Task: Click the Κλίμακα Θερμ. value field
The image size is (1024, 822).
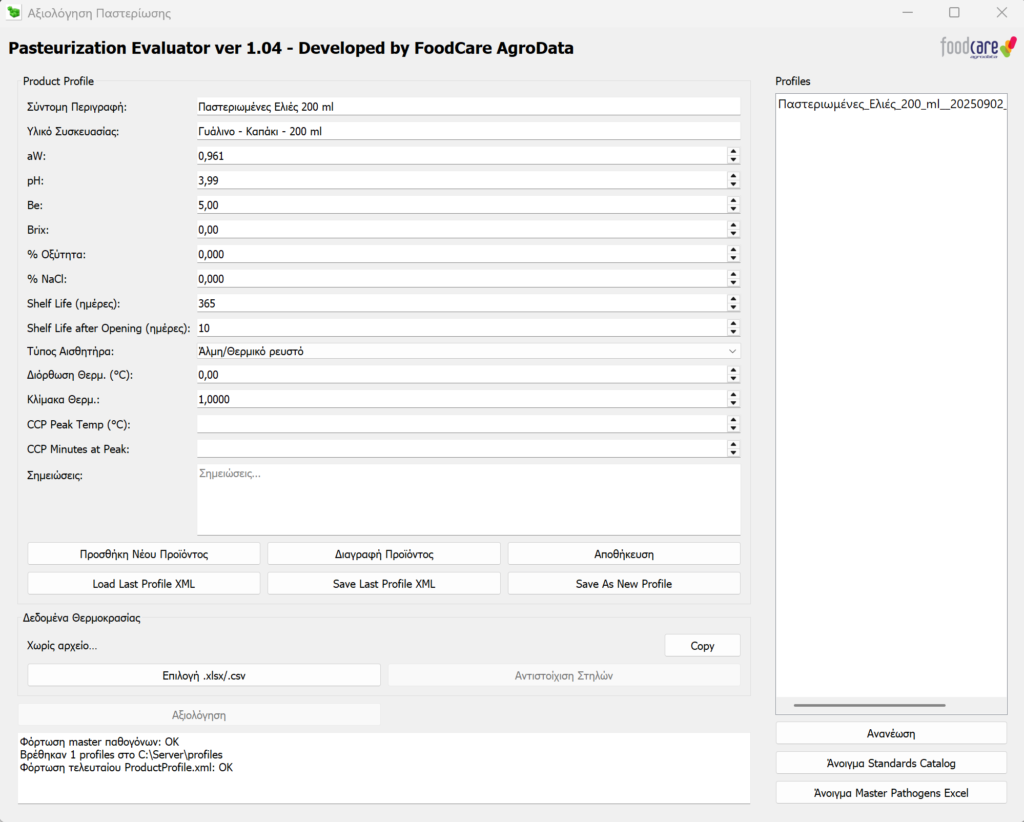Action: [462, 400]
